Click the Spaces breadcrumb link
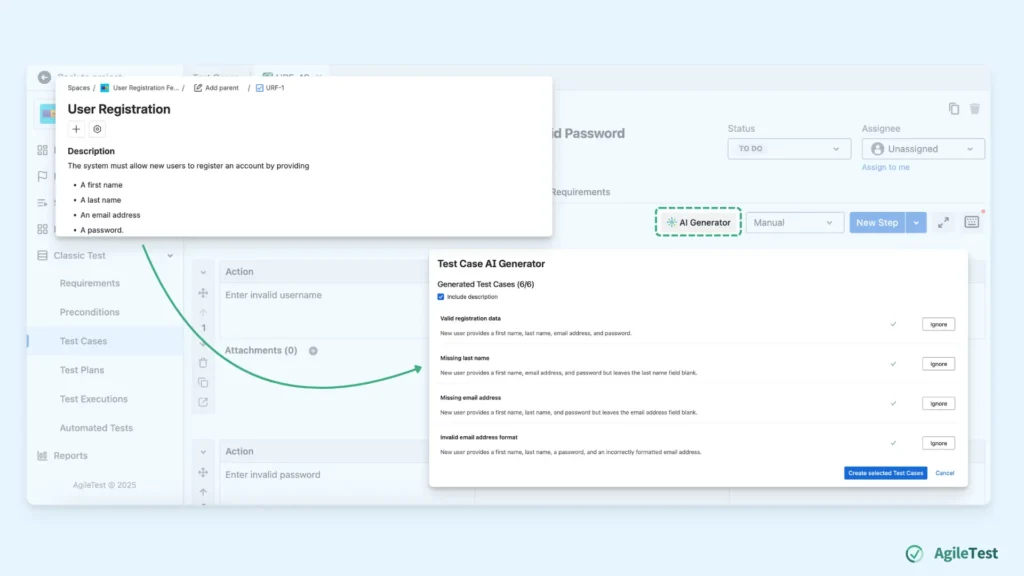 tap(78, 88)
